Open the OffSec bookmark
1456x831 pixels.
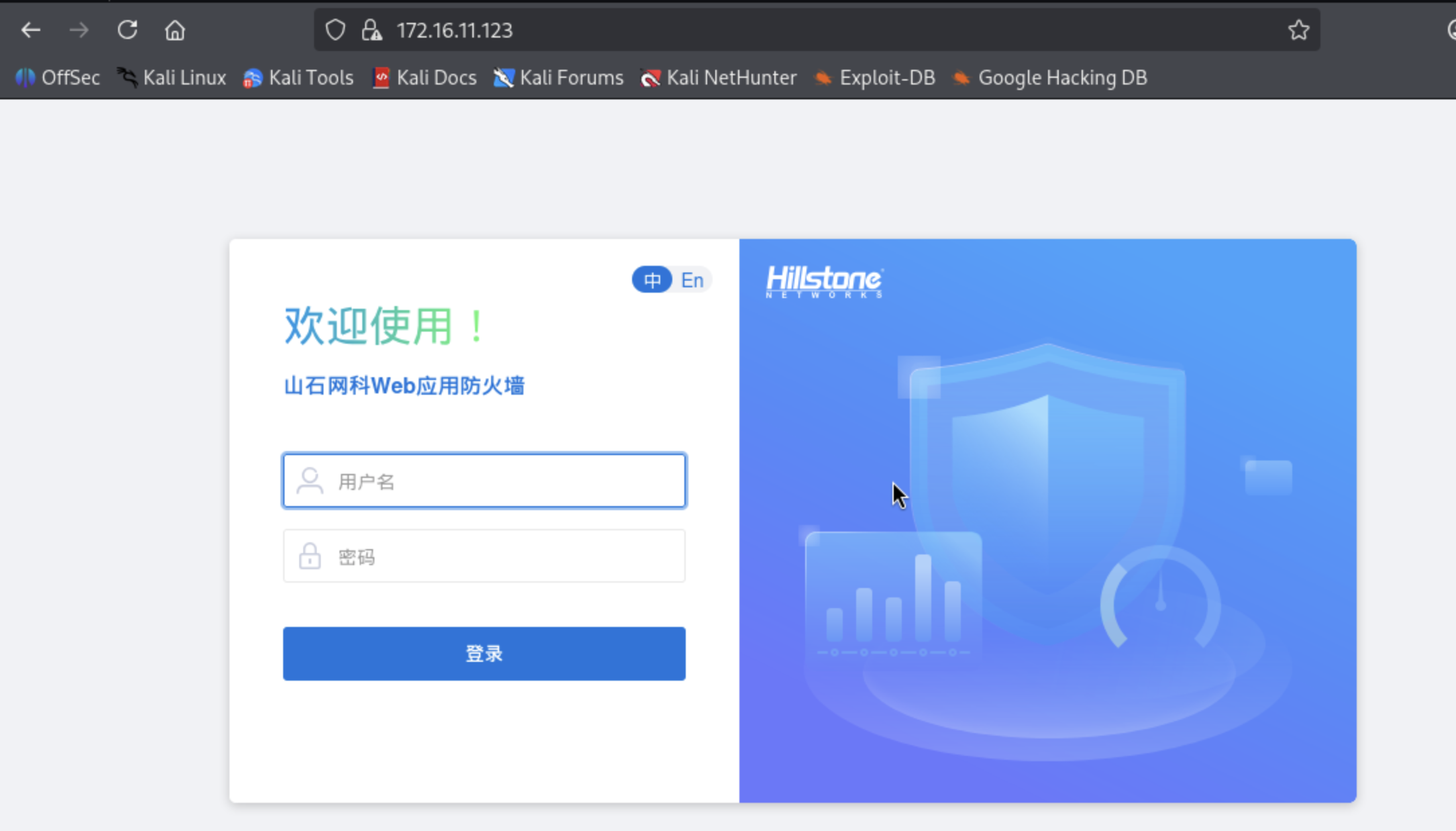(x=58, y=78)
